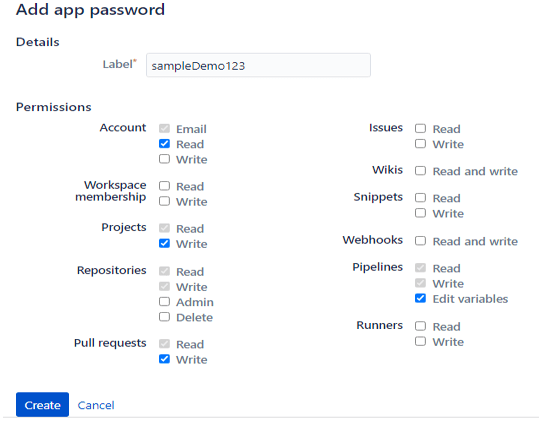
Task: Enable the Account Write checkbox
Action: tap(164, 159)
